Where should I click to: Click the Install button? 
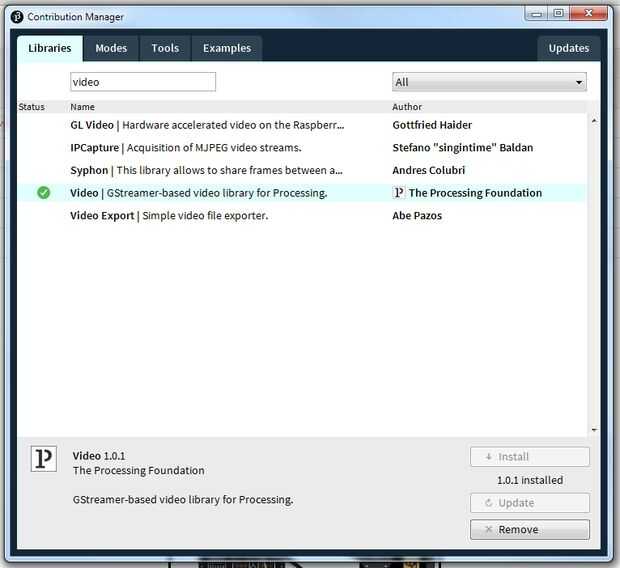pyautogui.click(x=529, y=457)
